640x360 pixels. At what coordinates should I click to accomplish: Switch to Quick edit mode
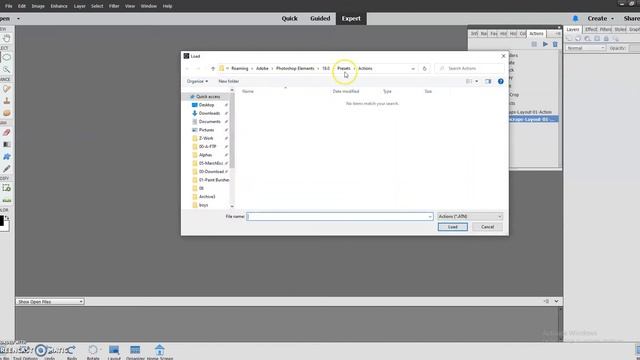289,18
